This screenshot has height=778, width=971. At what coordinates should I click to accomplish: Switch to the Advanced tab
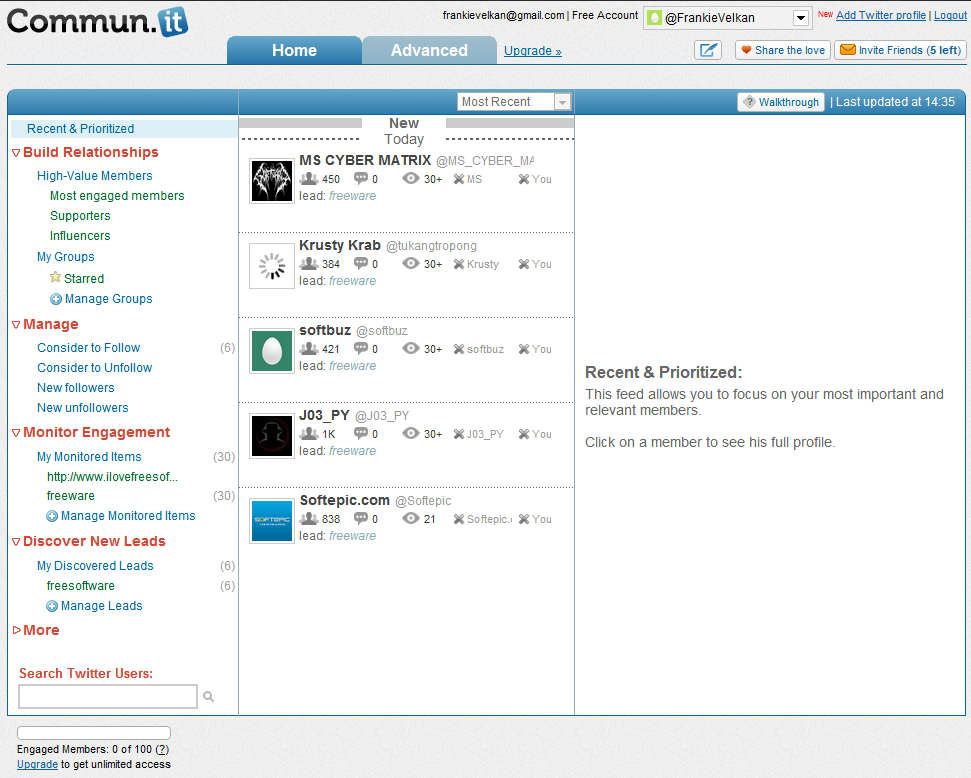(429, 50)
